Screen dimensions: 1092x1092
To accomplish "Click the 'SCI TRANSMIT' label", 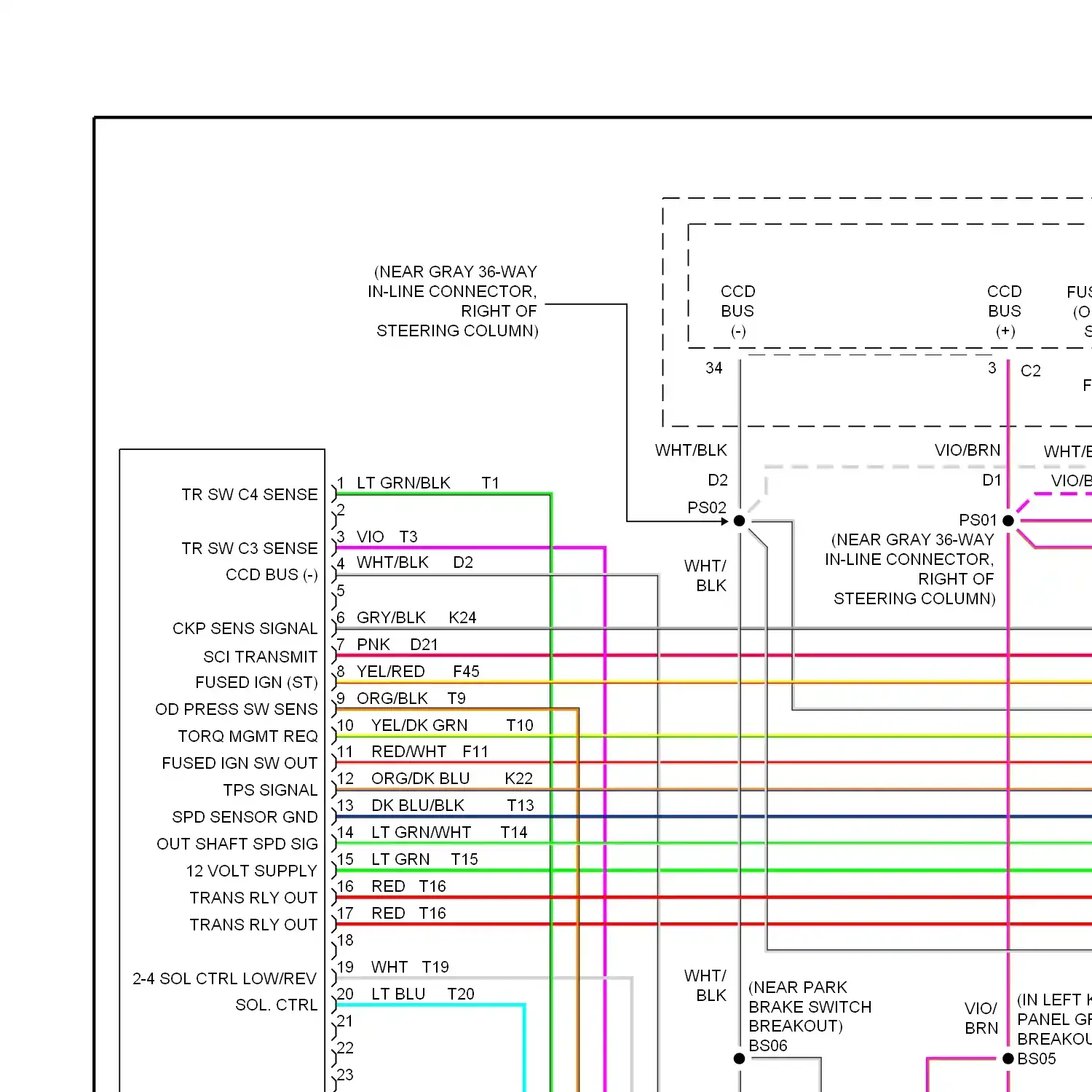I will pos(261,657).
